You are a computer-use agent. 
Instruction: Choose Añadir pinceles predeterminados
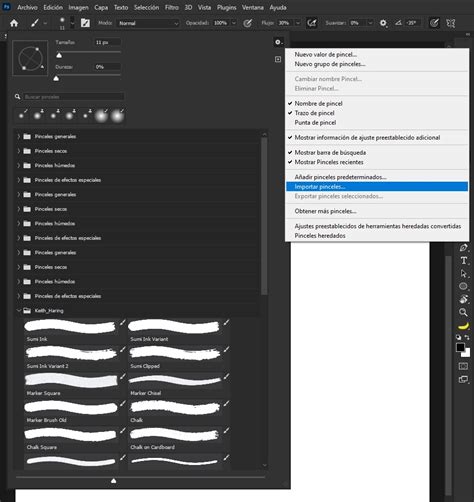coord(377,177)
